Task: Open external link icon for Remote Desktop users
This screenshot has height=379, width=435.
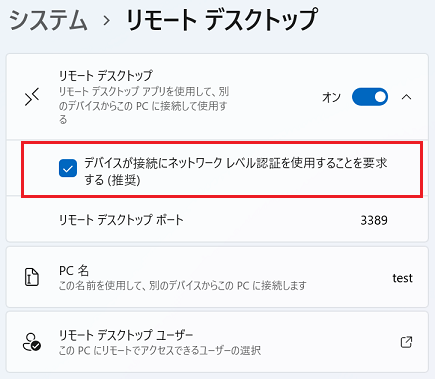Action: [406, 342]
